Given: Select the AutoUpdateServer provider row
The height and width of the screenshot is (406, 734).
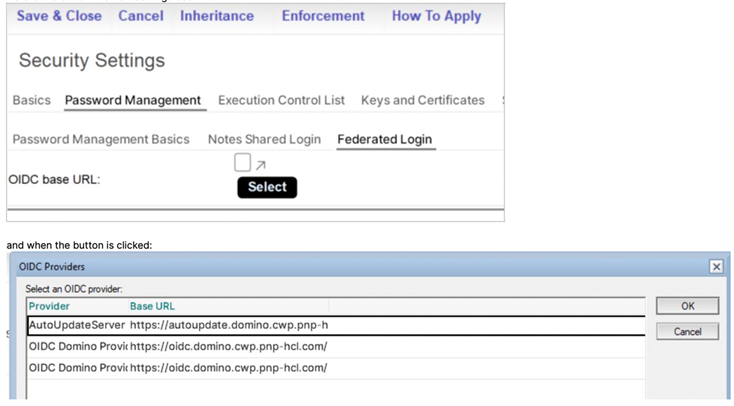Looking at the screenshot, I should point(200,325).
